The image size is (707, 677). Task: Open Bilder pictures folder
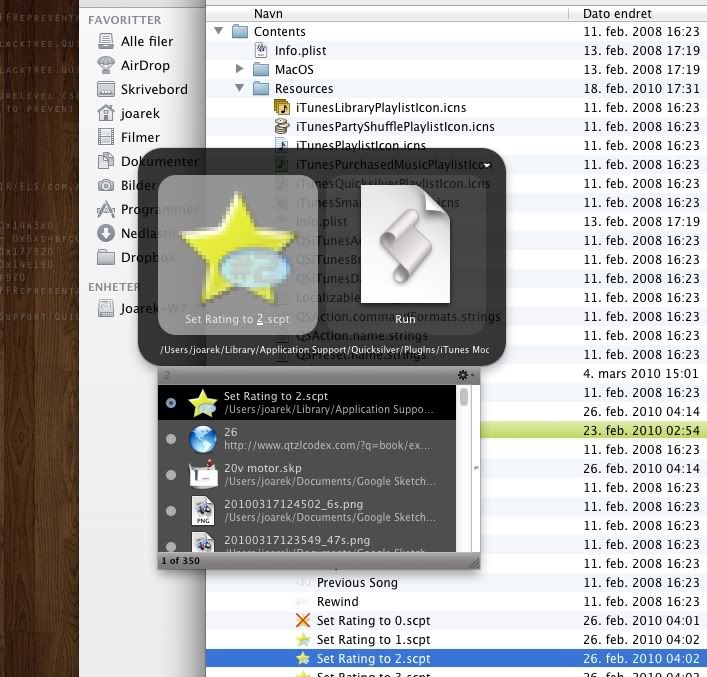point(127,185)
